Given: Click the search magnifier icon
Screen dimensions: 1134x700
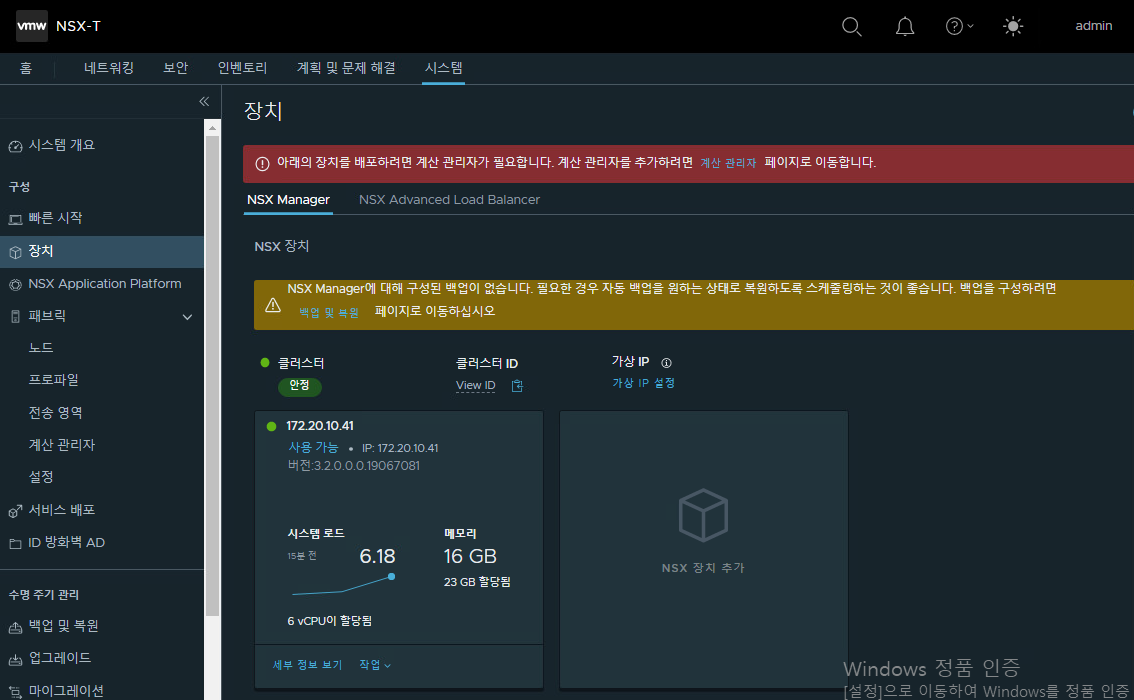Looking at the screenshot, I should tap(851, 27).
